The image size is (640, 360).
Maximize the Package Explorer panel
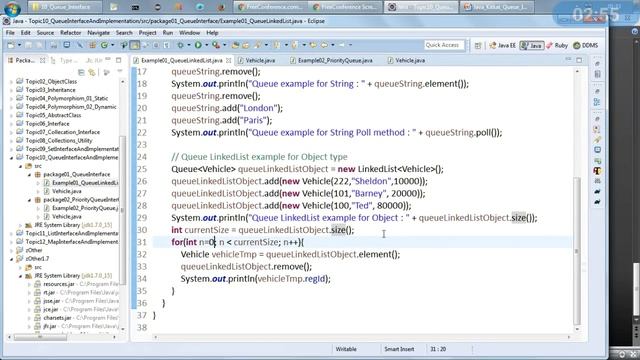point(119,60)
